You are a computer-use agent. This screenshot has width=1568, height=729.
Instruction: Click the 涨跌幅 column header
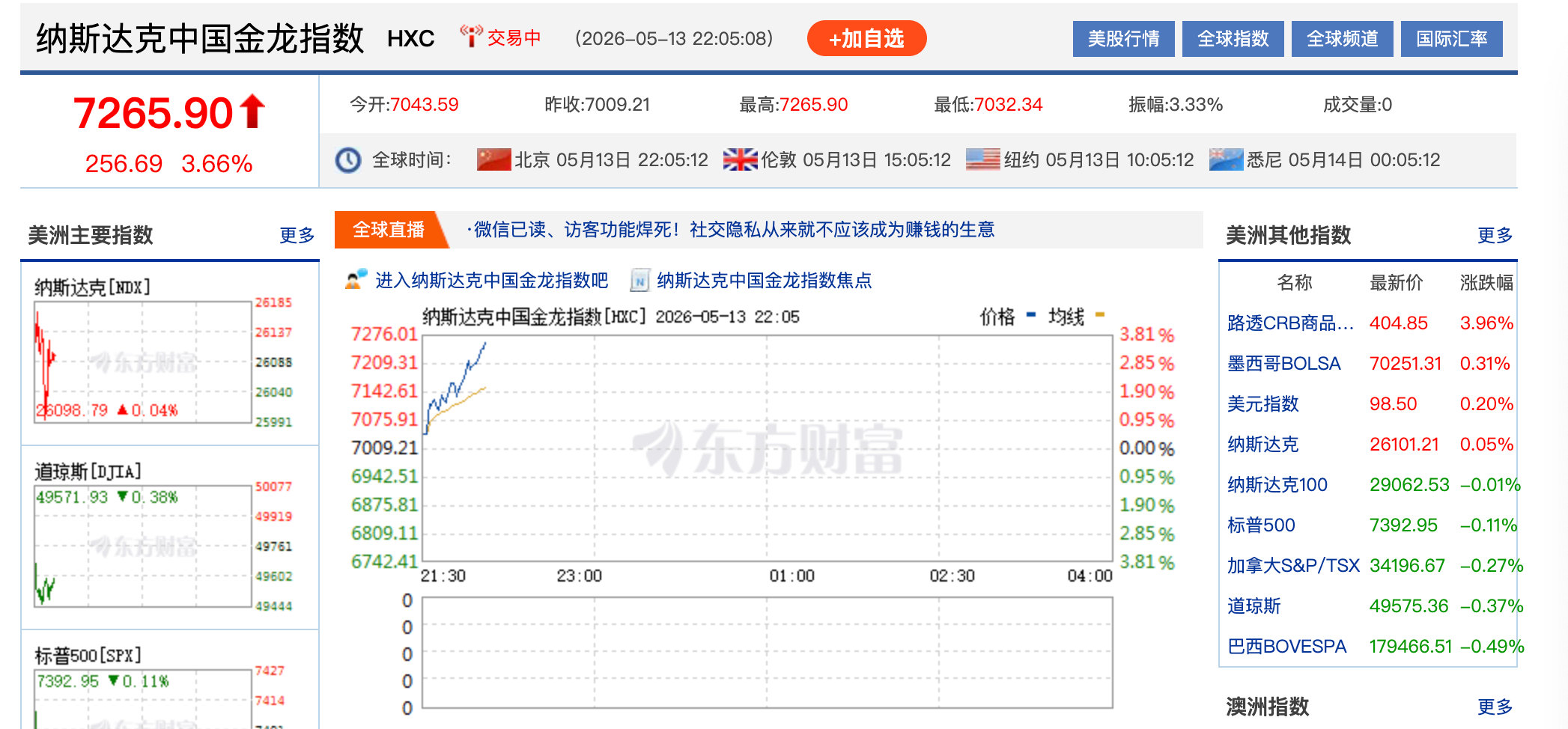tap(1486, 283)
